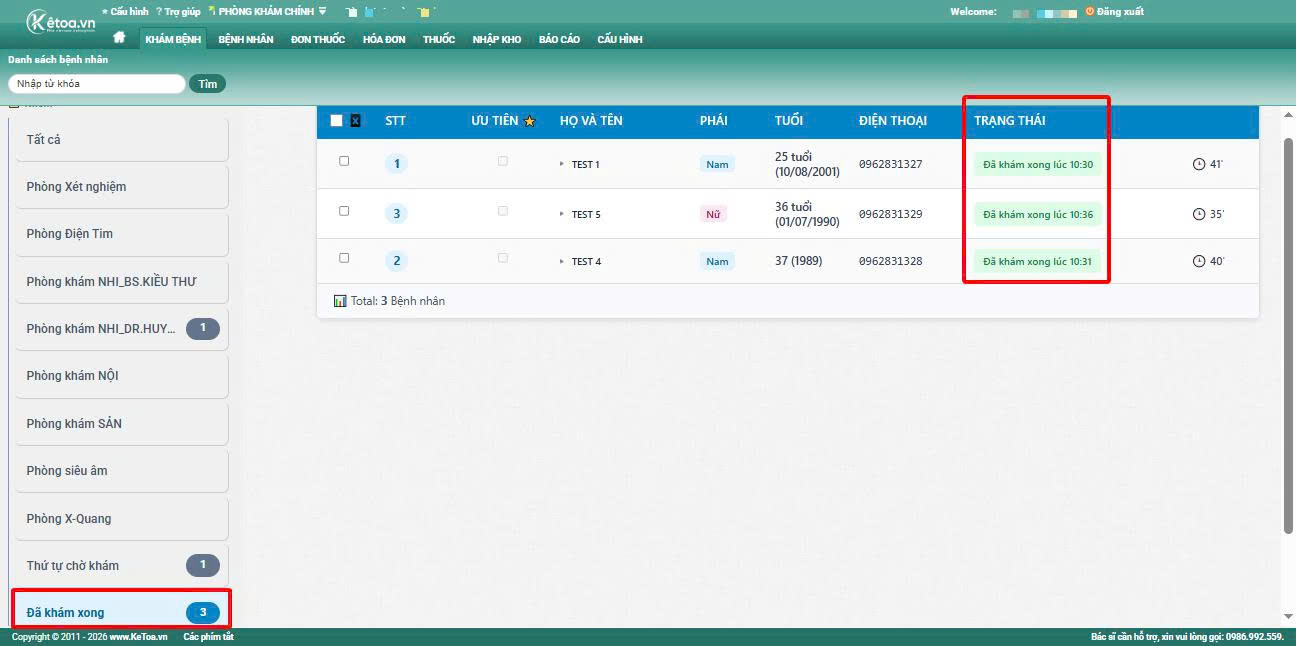
Task: Select Phòng siêu âm in the sidebar
Action: coord(121,471)
